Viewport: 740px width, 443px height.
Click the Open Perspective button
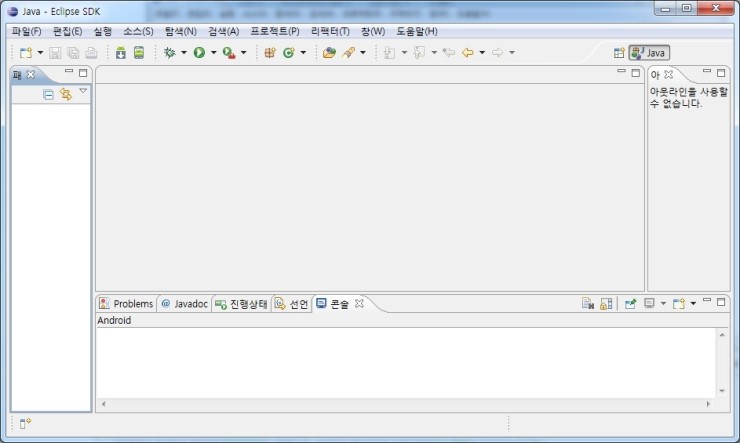tap(619, 52)
